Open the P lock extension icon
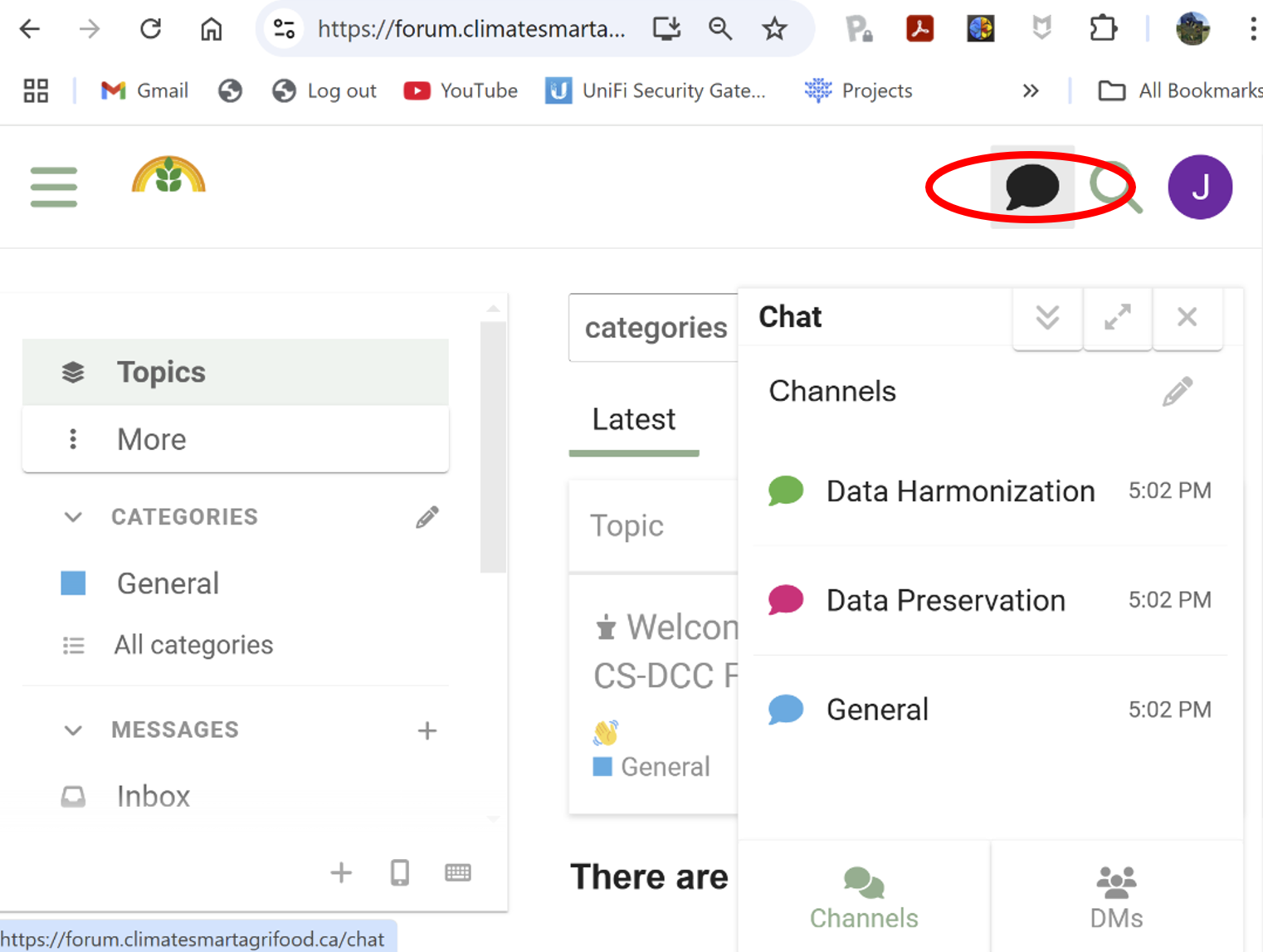 pos(858,29)
